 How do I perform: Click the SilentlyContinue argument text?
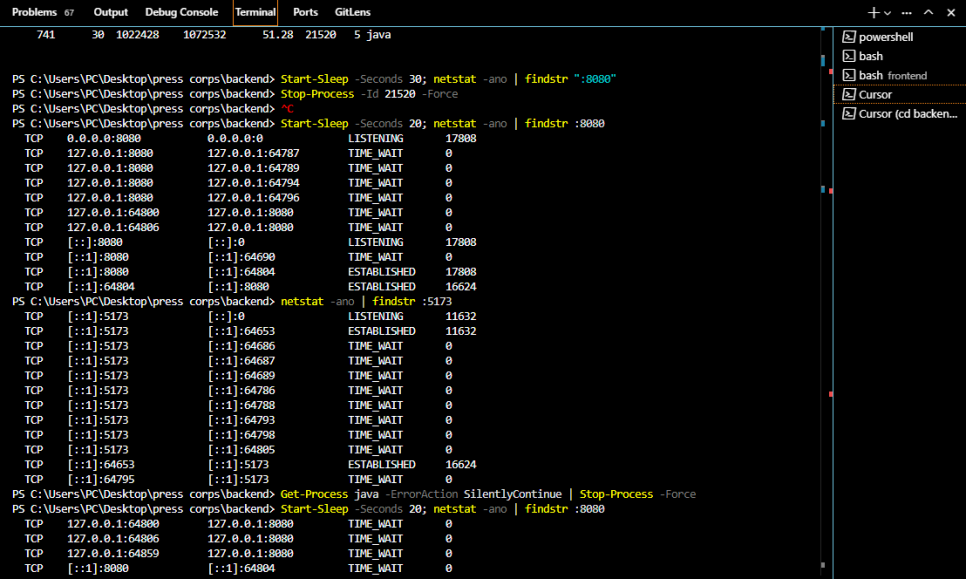pos(513,494)
